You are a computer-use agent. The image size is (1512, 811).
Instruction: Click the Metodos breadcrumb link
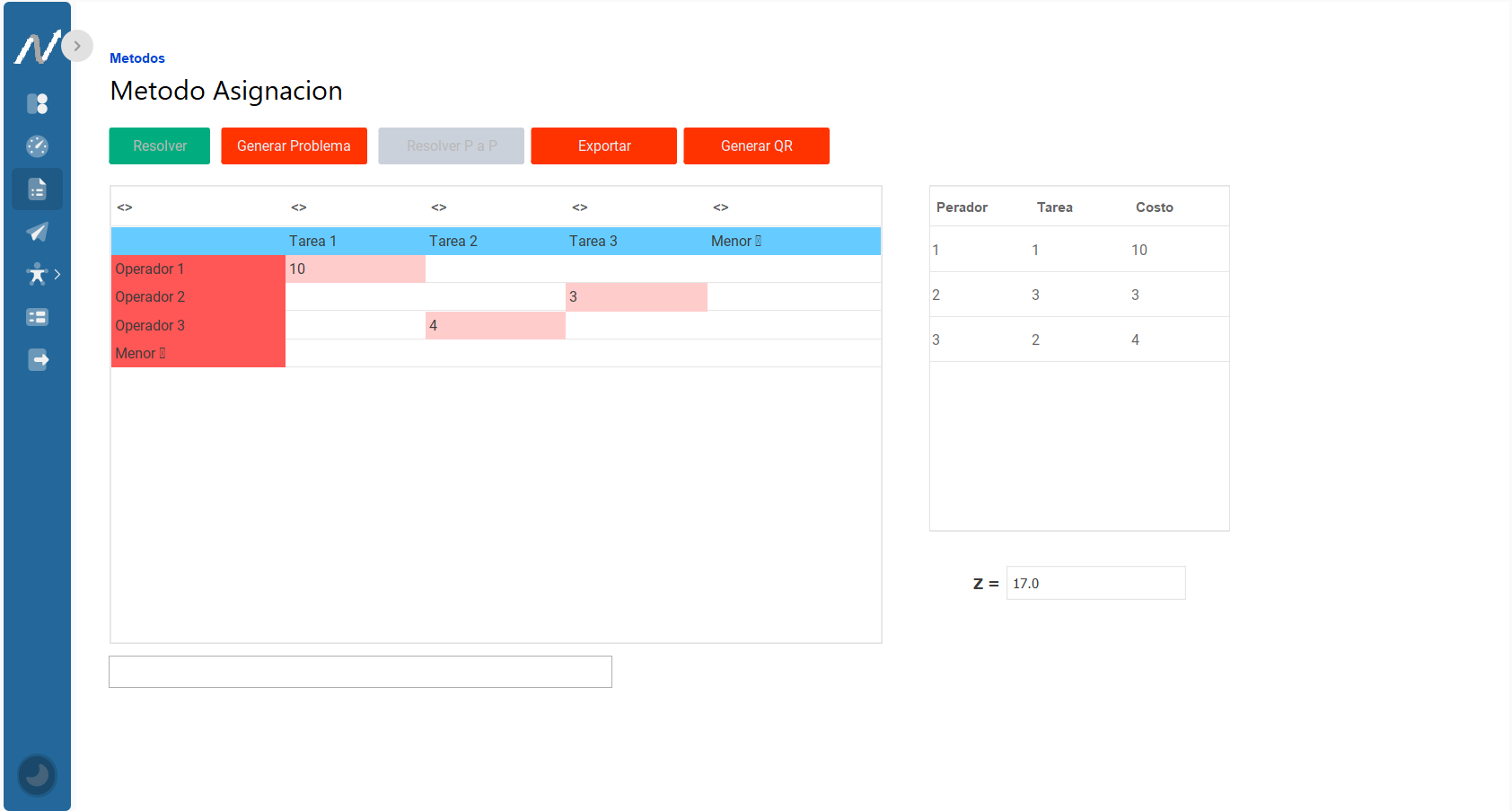(137, 58)
